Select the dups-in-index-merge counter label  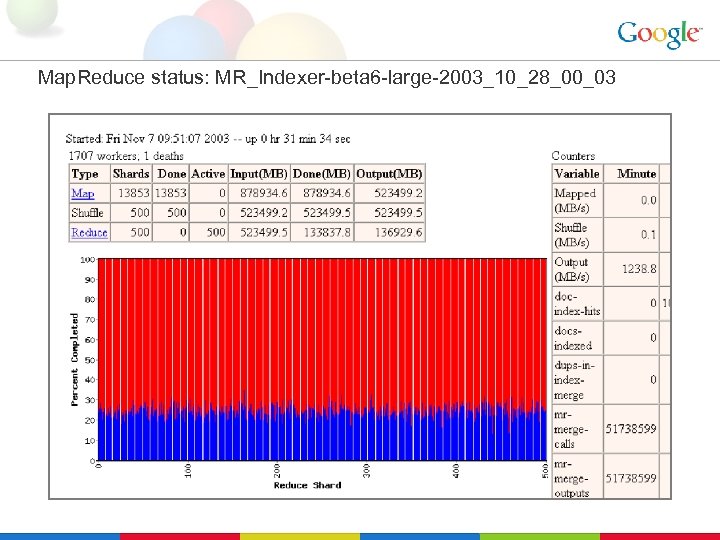coord(574,380)
